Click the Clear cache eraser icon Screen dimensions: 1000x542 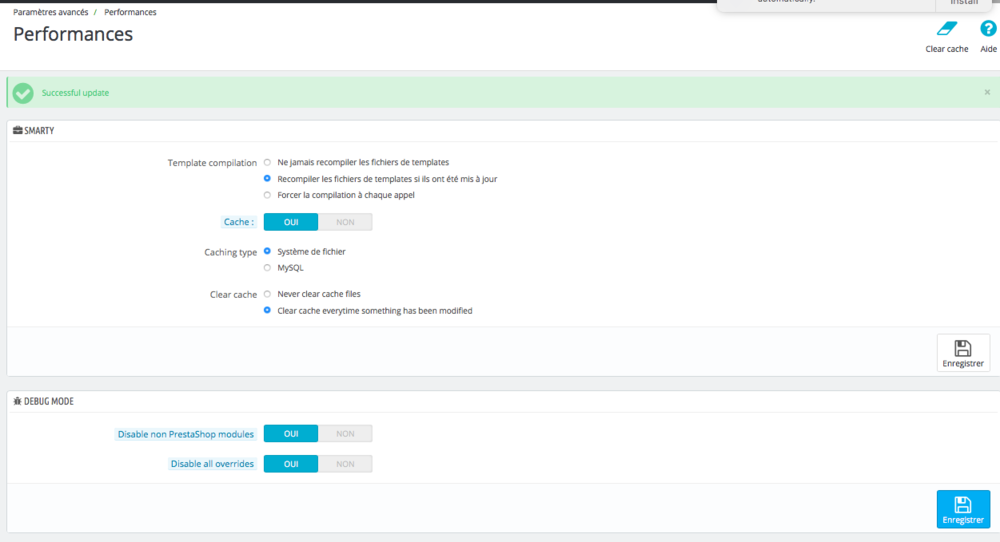947,29
